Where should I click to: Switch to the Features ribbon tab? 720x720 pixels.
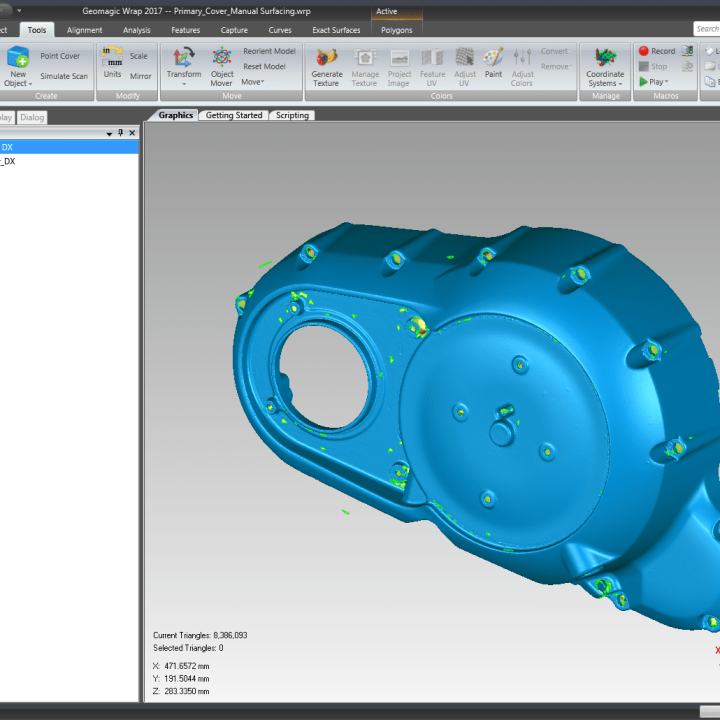pyautogui.click(x=186, y=30)
